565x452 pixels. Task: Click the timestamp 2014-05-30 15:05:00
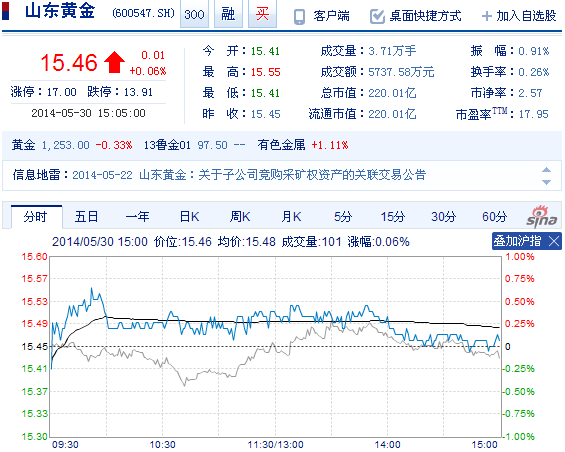click(x=88, y=113)
